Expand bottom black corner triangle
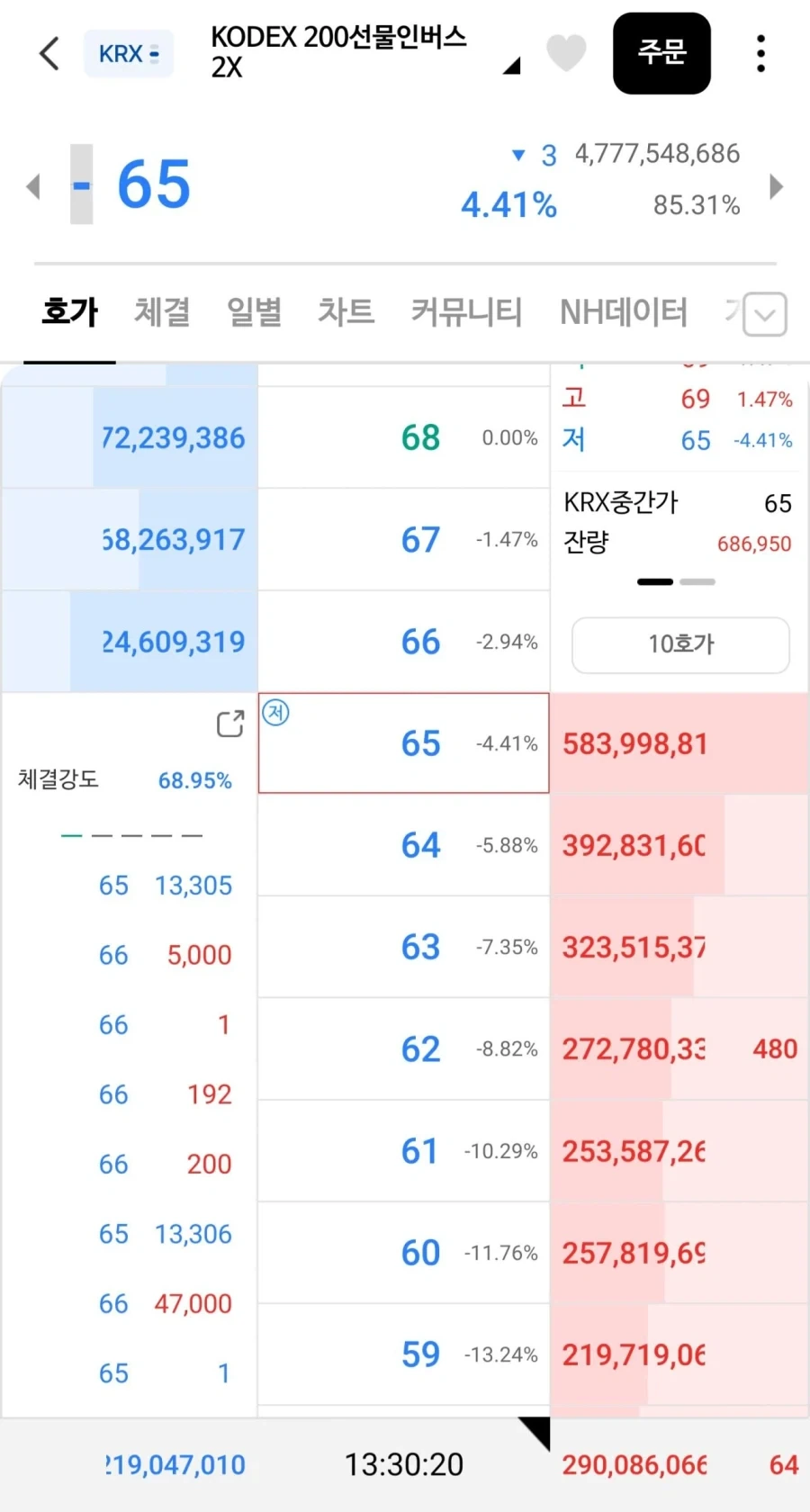 (x=535, y=1433)
